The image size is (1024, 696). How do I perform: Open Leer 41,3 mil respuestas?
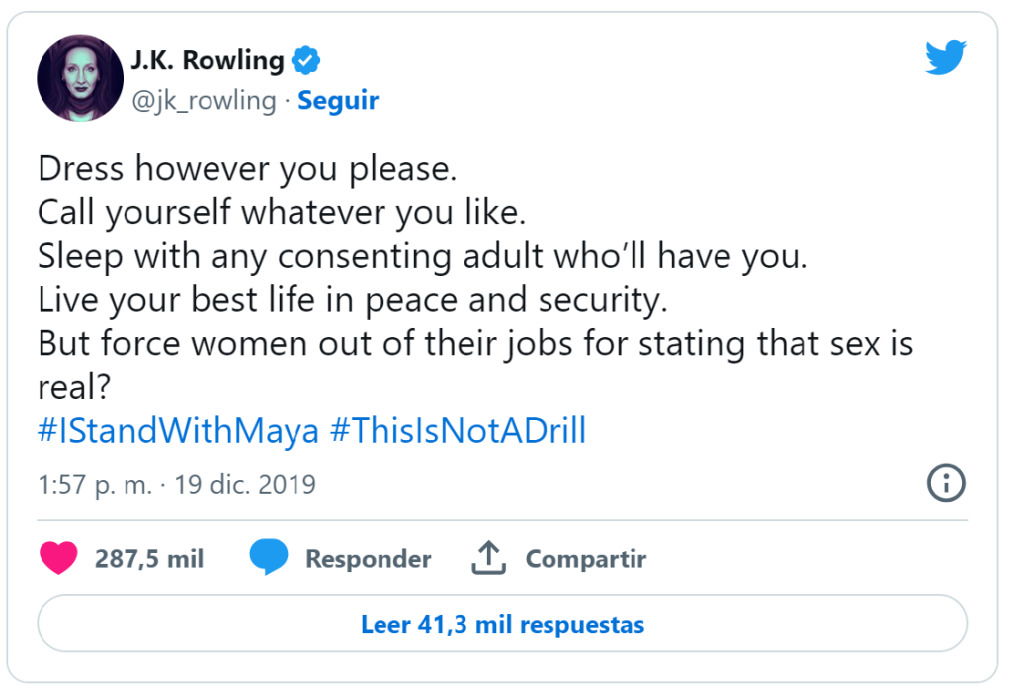tap(502, 625)
